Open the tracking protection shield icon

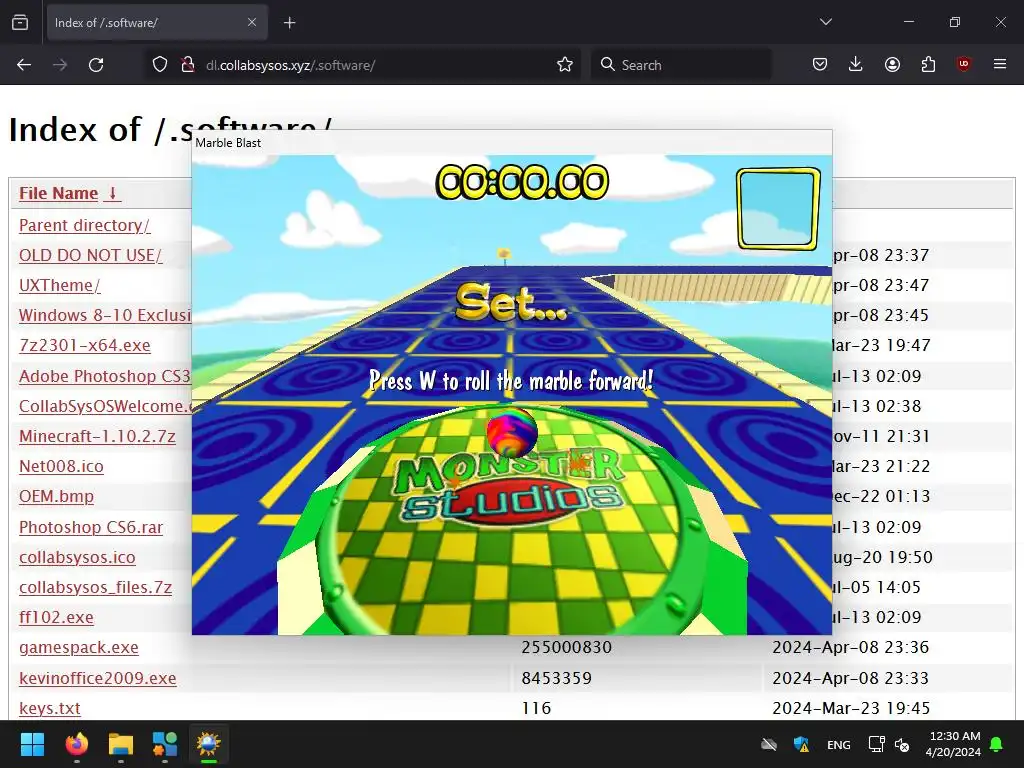[x=160, y=65]
